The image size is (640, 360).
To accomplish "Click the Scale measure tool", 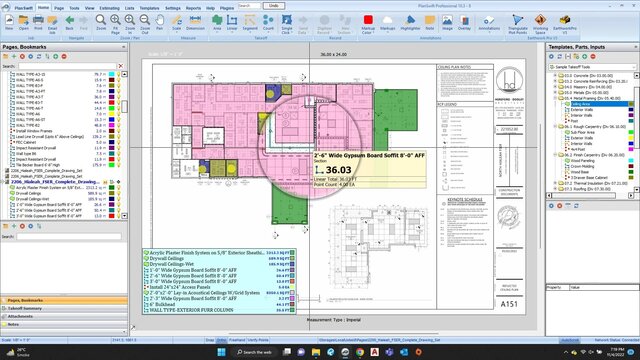I will [176, 23].
